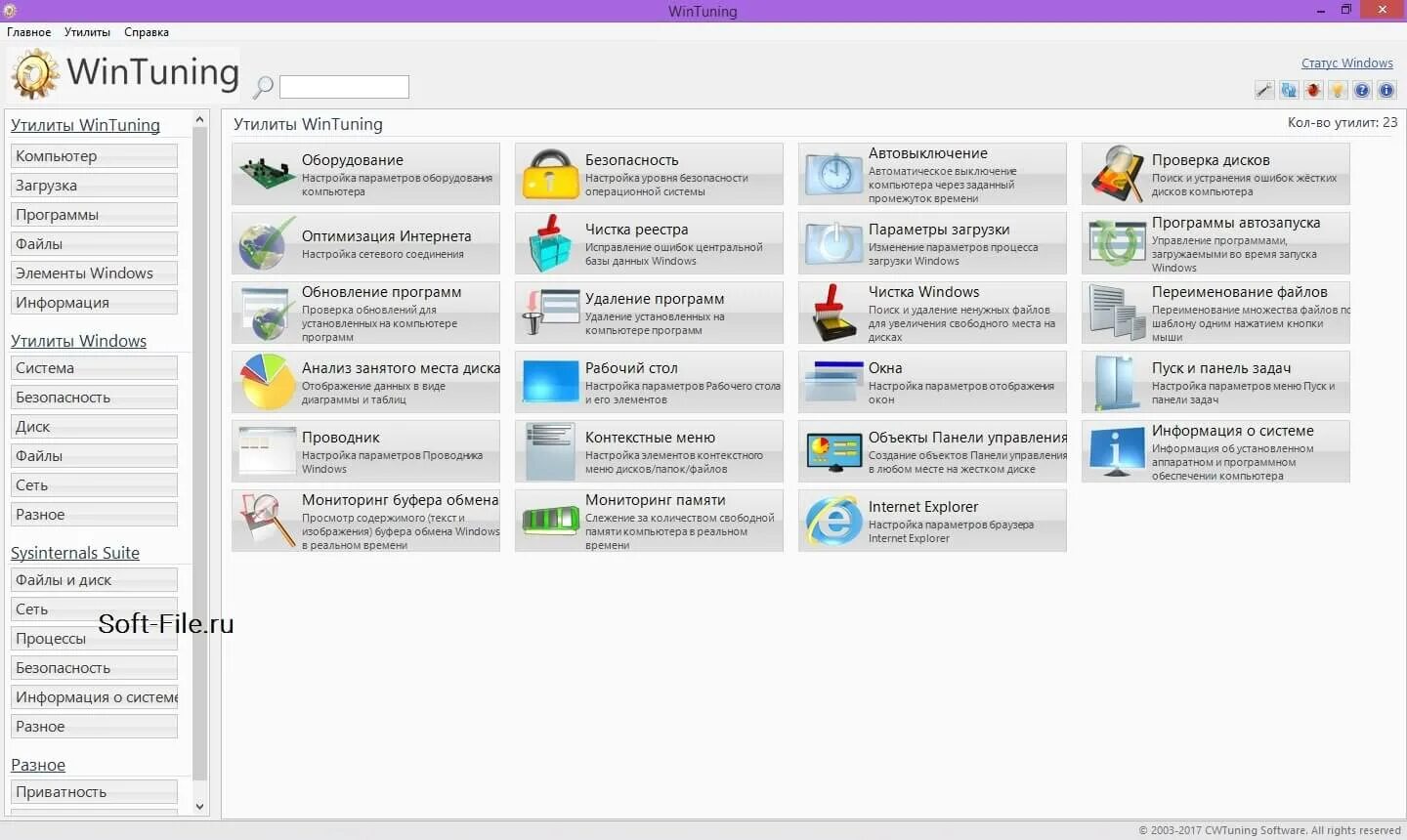This screenshot has height=840, width=1407.
Task: Select Загрузка in the sidebar
Action: pos(94,186)
